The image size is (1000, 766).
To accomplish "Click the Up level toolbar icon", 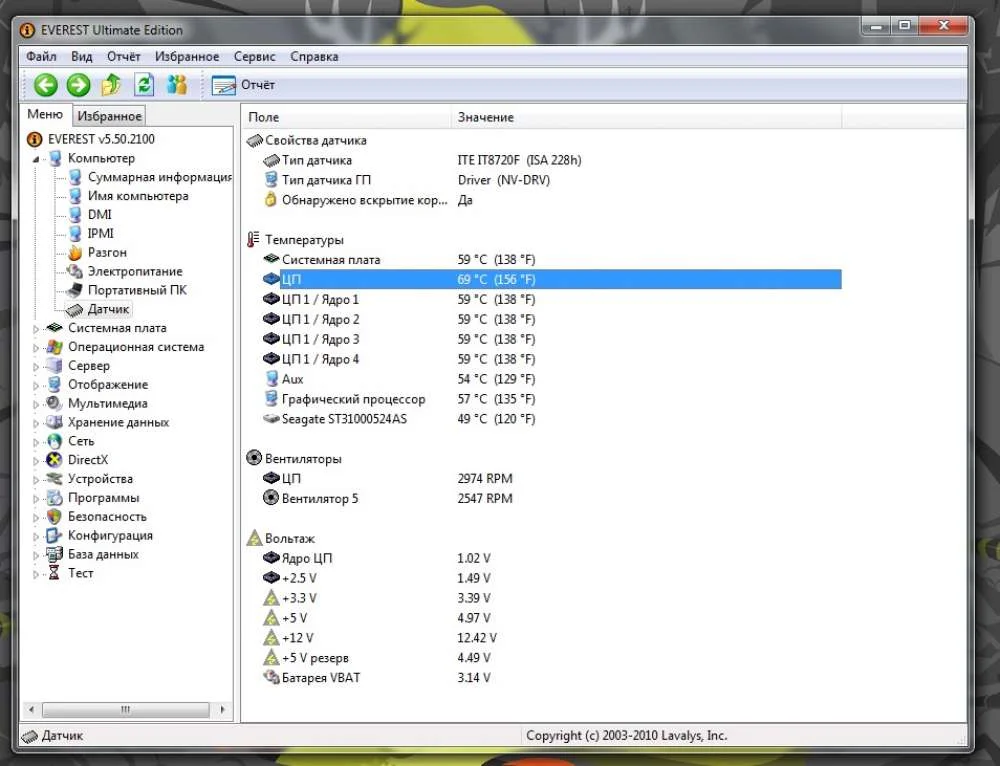I will [x=111, y=85].
